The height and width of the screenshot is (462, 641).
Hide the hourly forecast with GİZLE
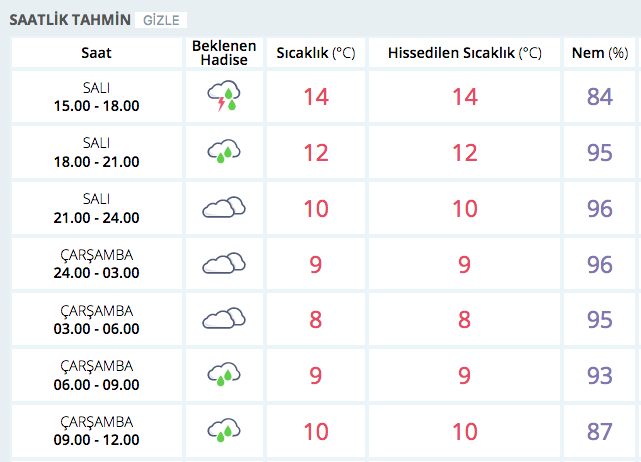pyautogui.click(x=160, y=20)
